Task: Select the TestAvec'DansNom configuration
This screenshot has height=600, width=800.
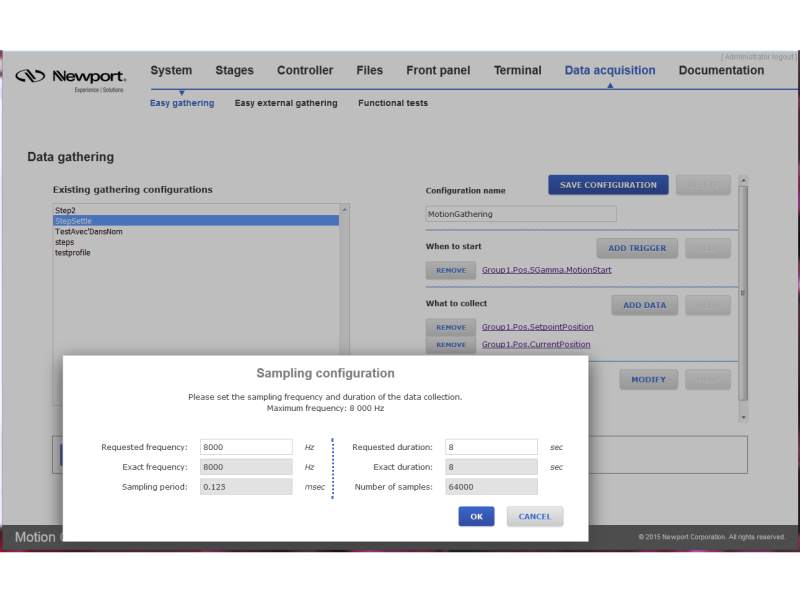Action: pos(89,231)
